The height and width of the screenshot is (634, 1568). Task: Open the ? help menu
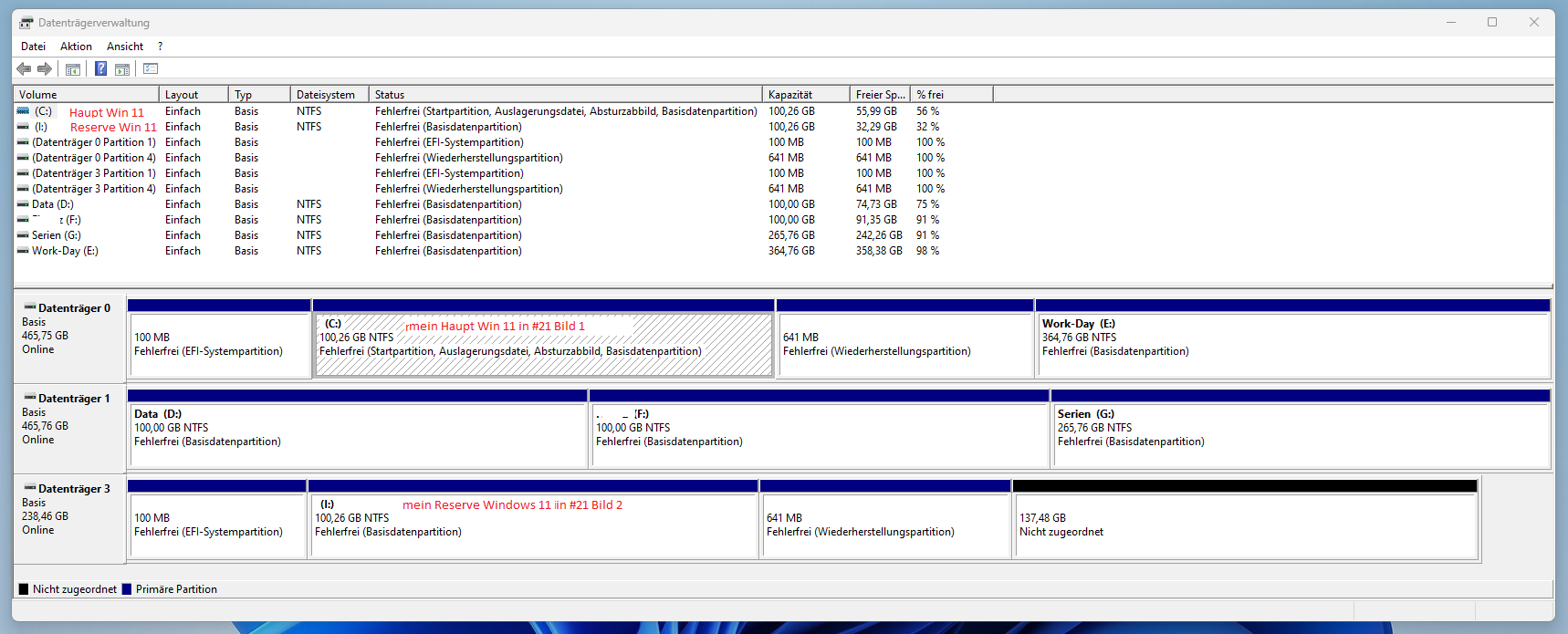pos(160,47)
